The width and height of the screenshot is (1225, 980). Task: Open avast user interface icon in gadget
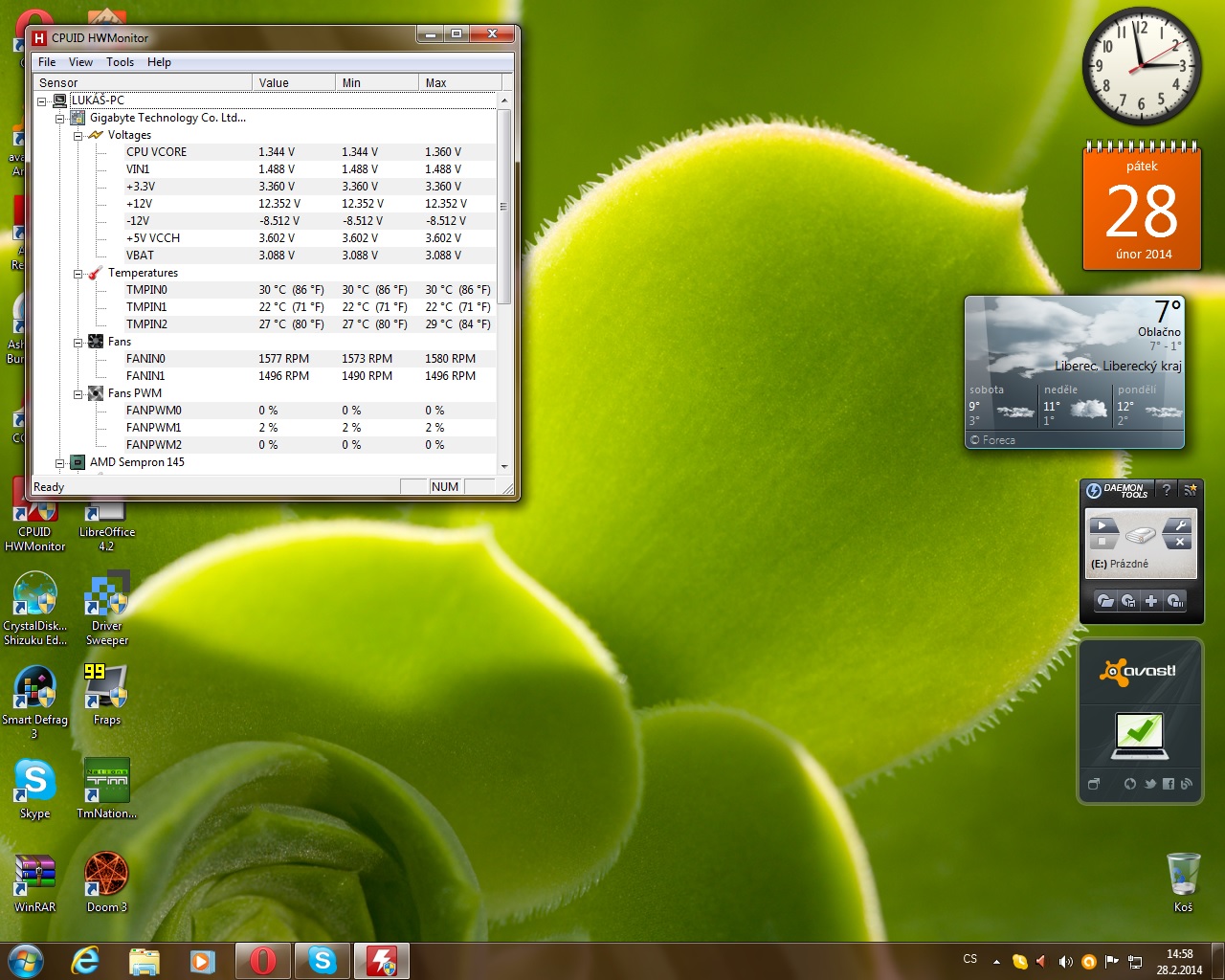pyautogui.click(x=1094, y=784)
